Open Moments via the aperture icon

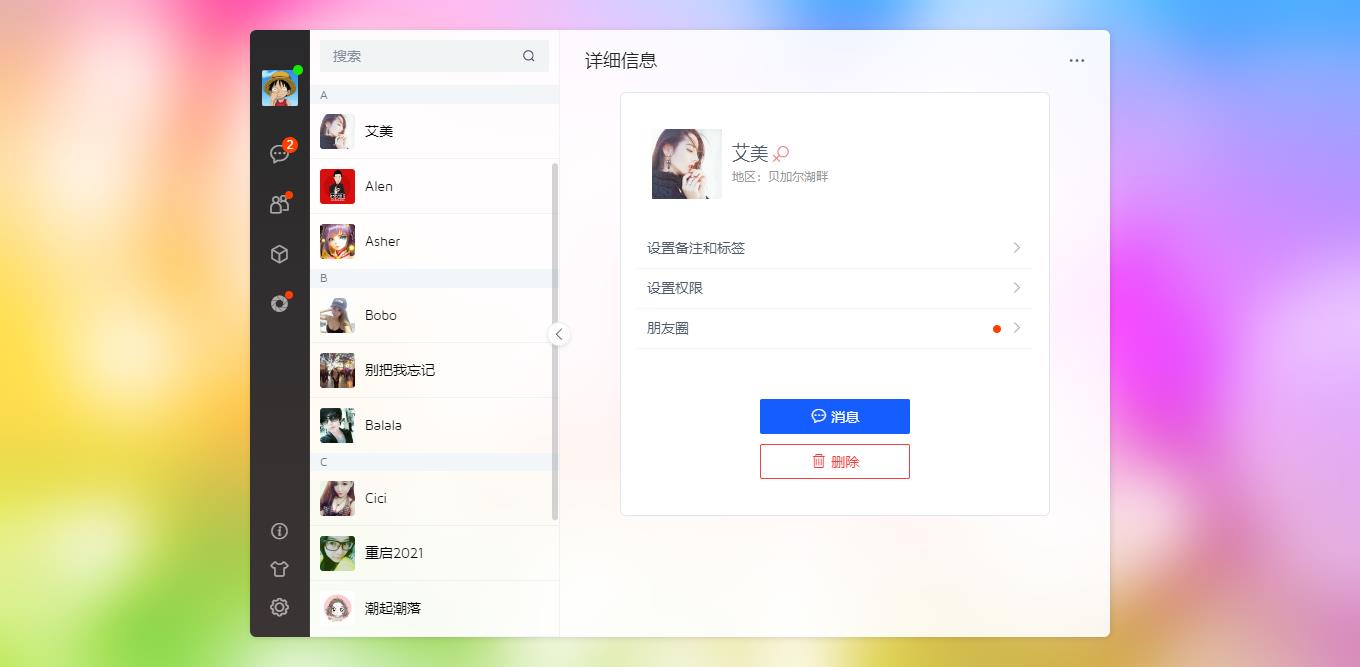(x=280, y=303)
